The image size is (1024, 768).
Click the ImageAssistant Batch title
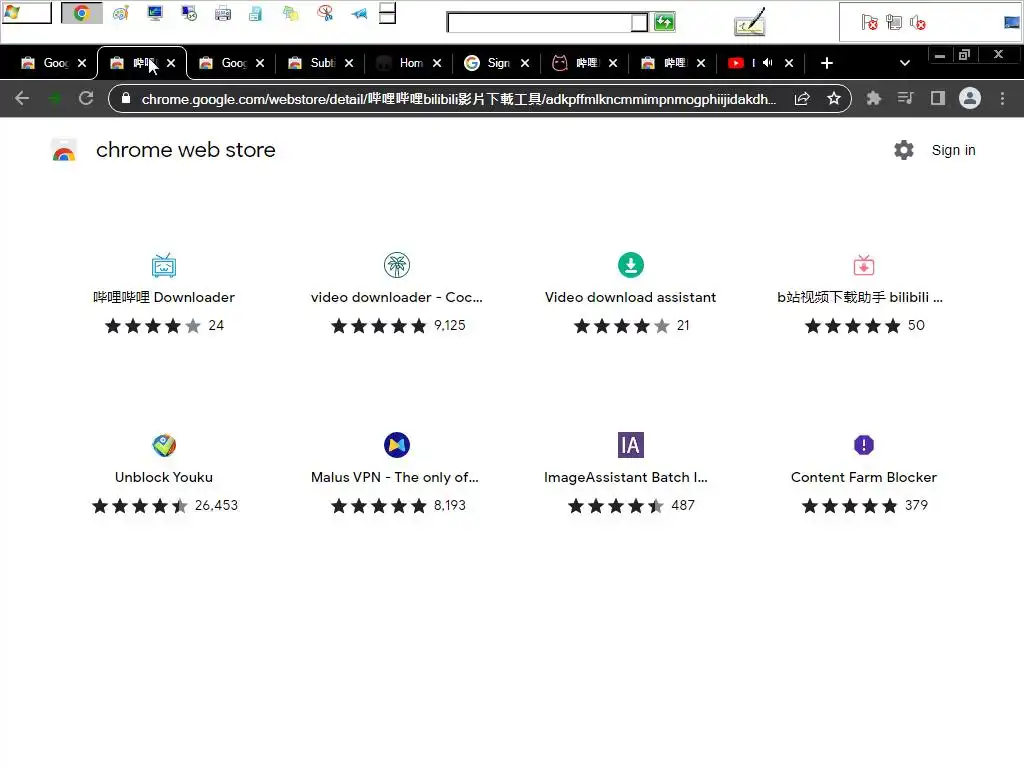click(x=626, y=477)
